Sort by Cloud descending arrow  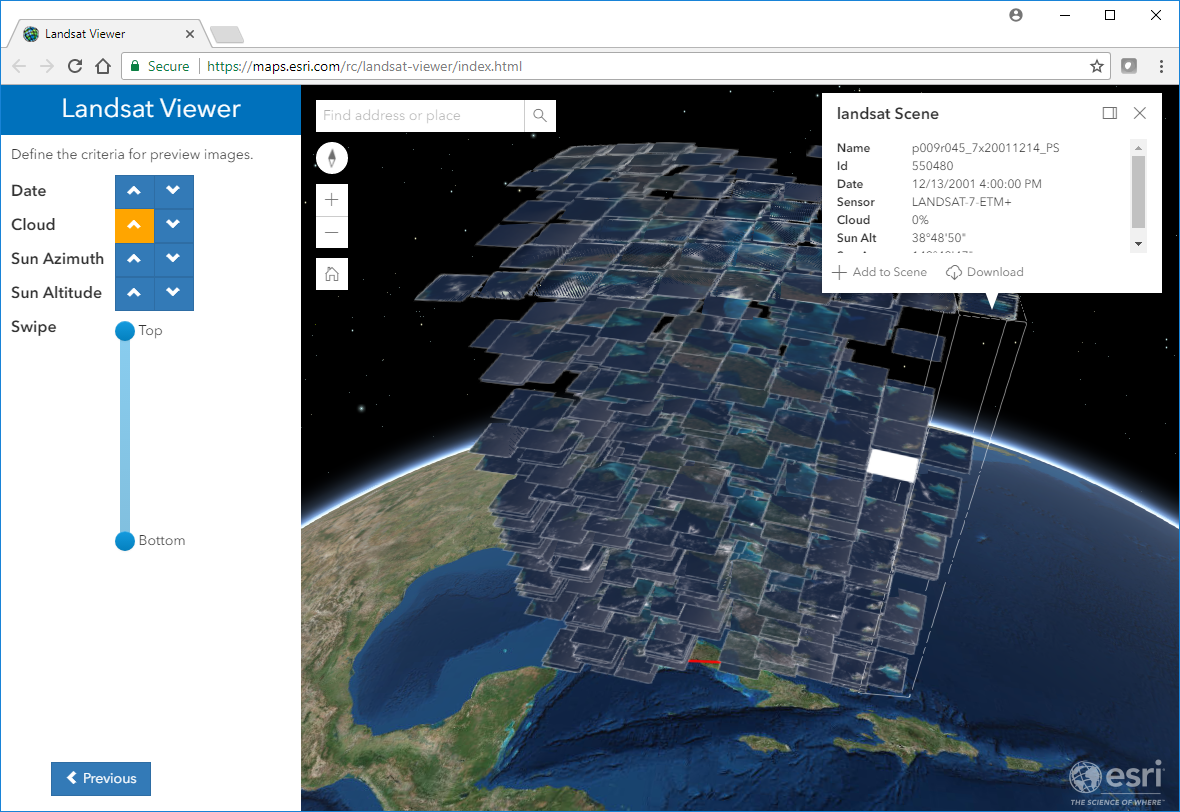(174, 225)
